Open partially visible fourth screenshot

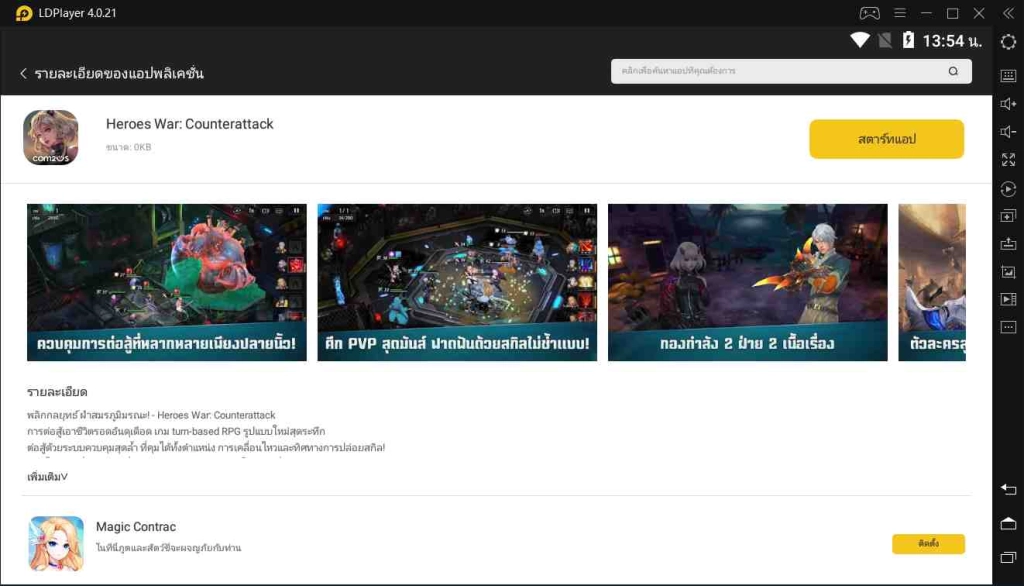click(932, 282)
